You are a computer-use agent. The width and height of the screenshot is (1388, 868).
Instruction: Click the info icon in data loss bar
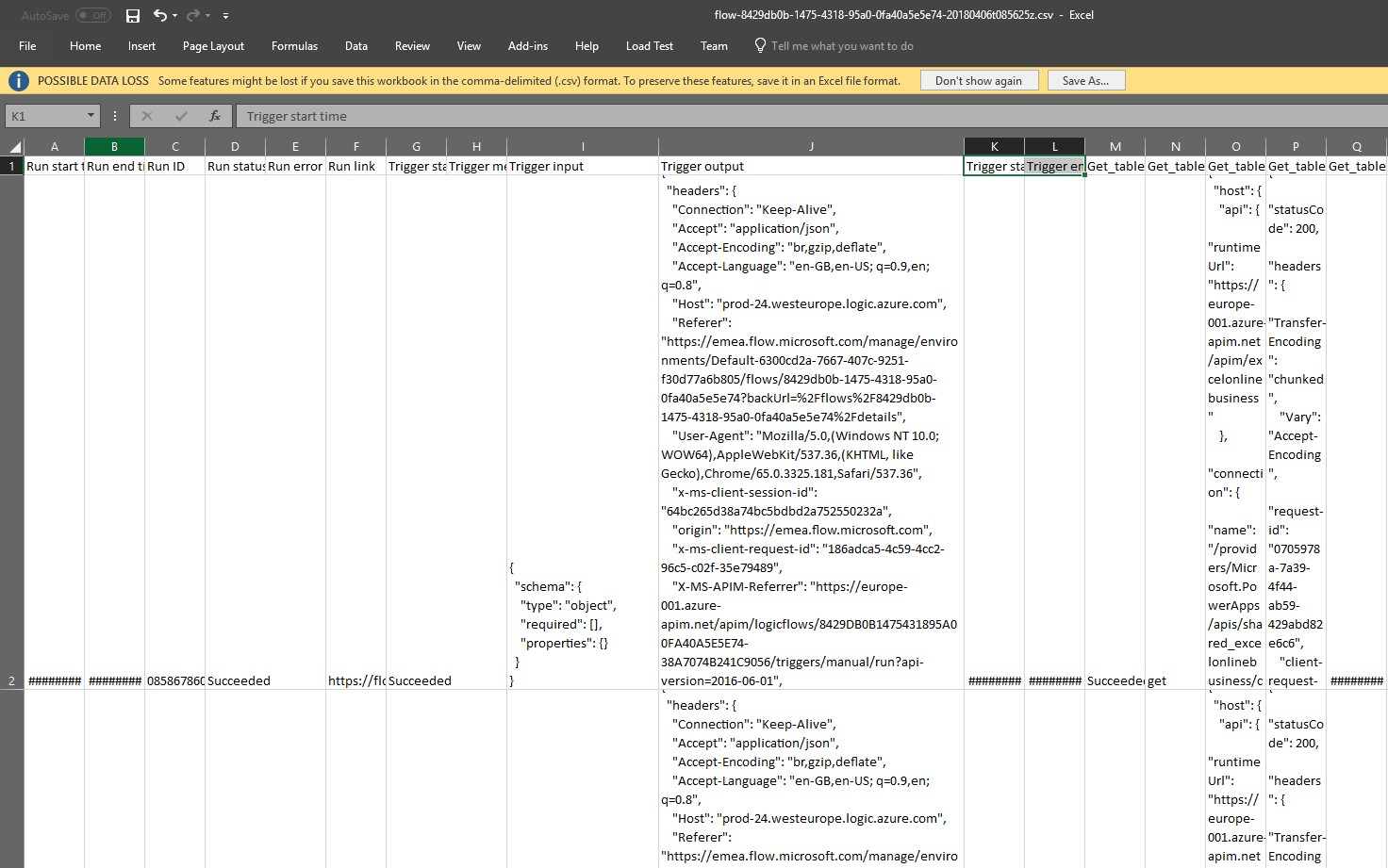[18, 81]
